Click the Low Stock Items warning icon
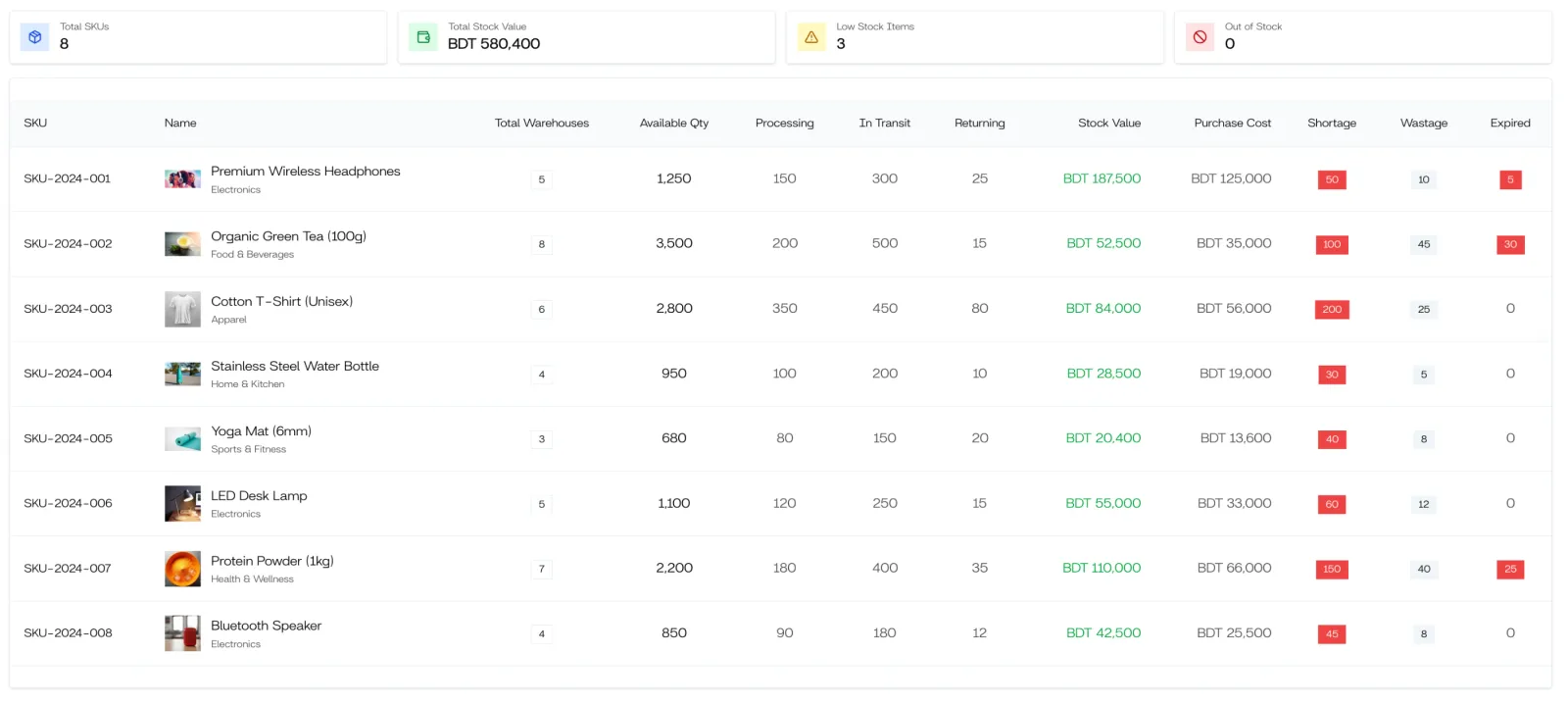 tap(811, 37)
